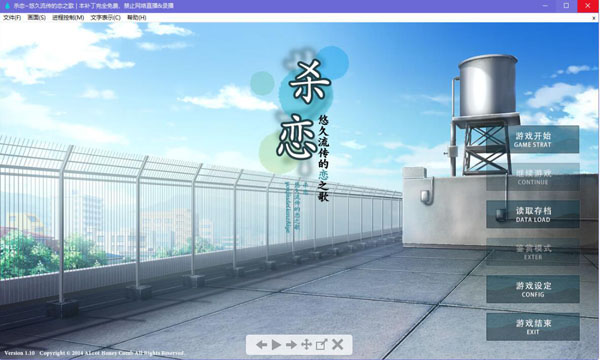Open the 画面(S) menu
The height and width of the screenshot is (360, 600).
(37, 18)
